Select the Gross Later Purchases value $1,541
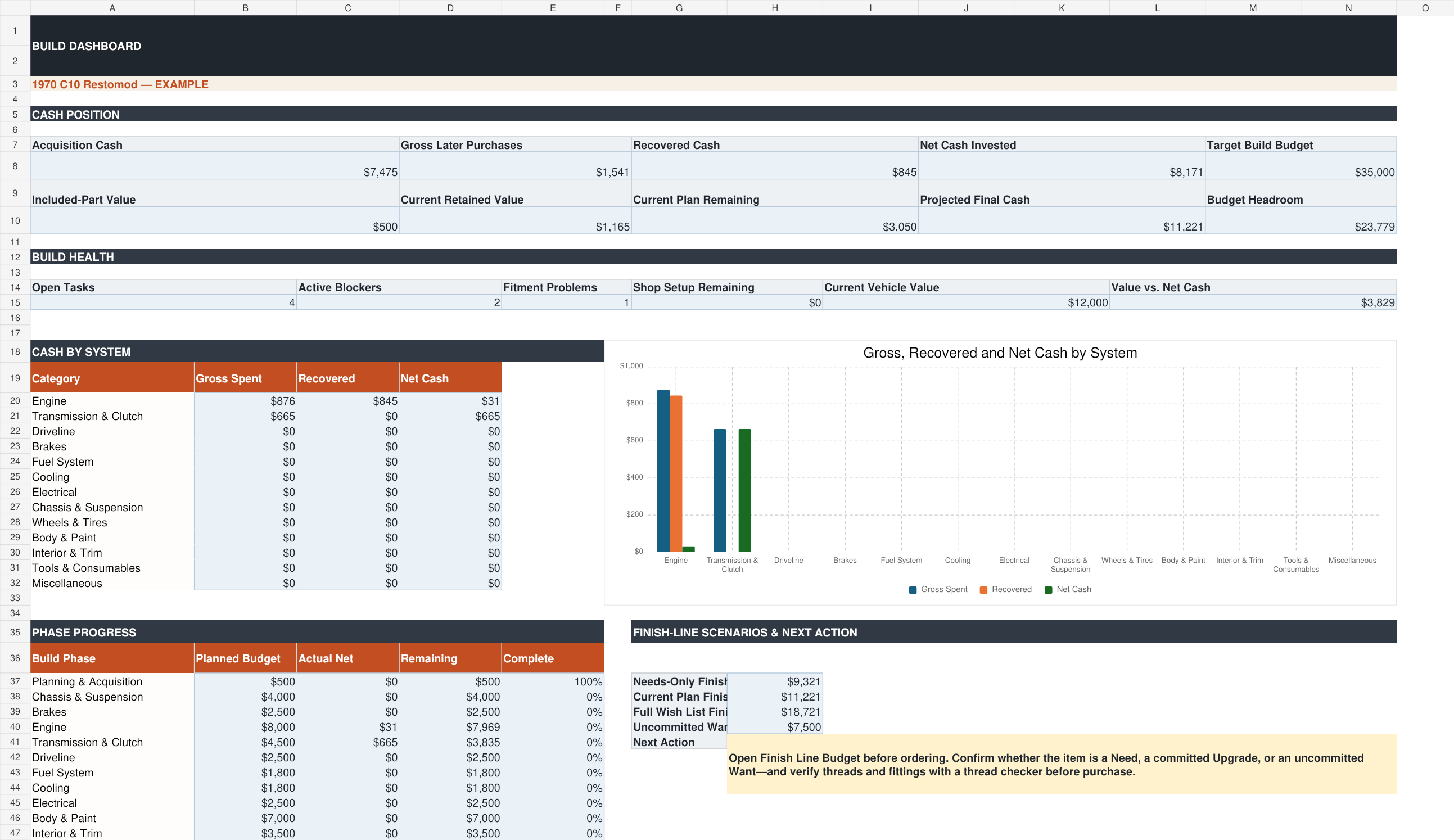The width and height of the screenshot is (1454, 840). click(x=514, y=165)
